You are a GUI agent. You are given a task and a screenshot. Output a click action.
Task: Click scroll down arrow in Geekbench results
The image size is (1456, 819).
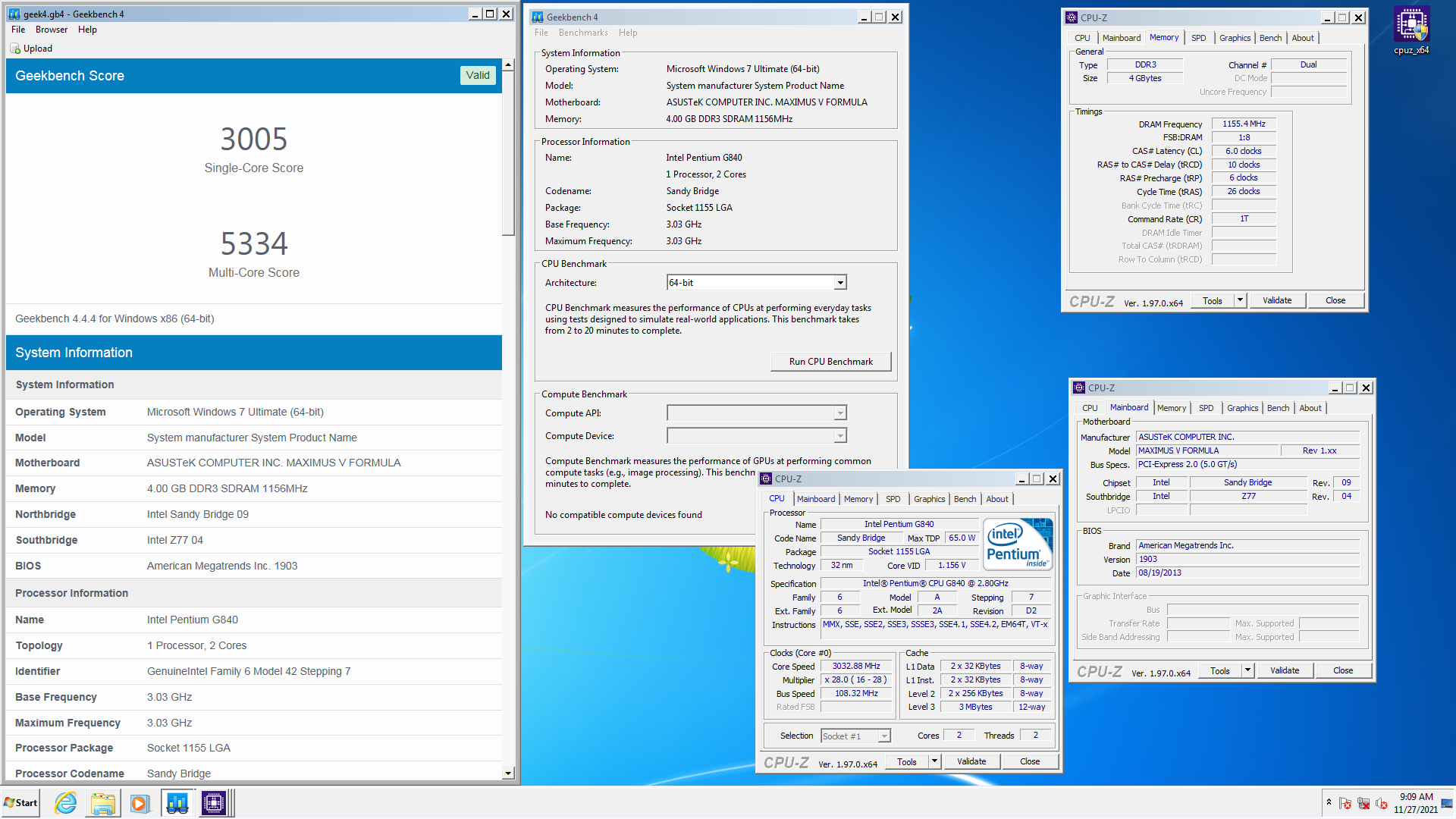508,773
